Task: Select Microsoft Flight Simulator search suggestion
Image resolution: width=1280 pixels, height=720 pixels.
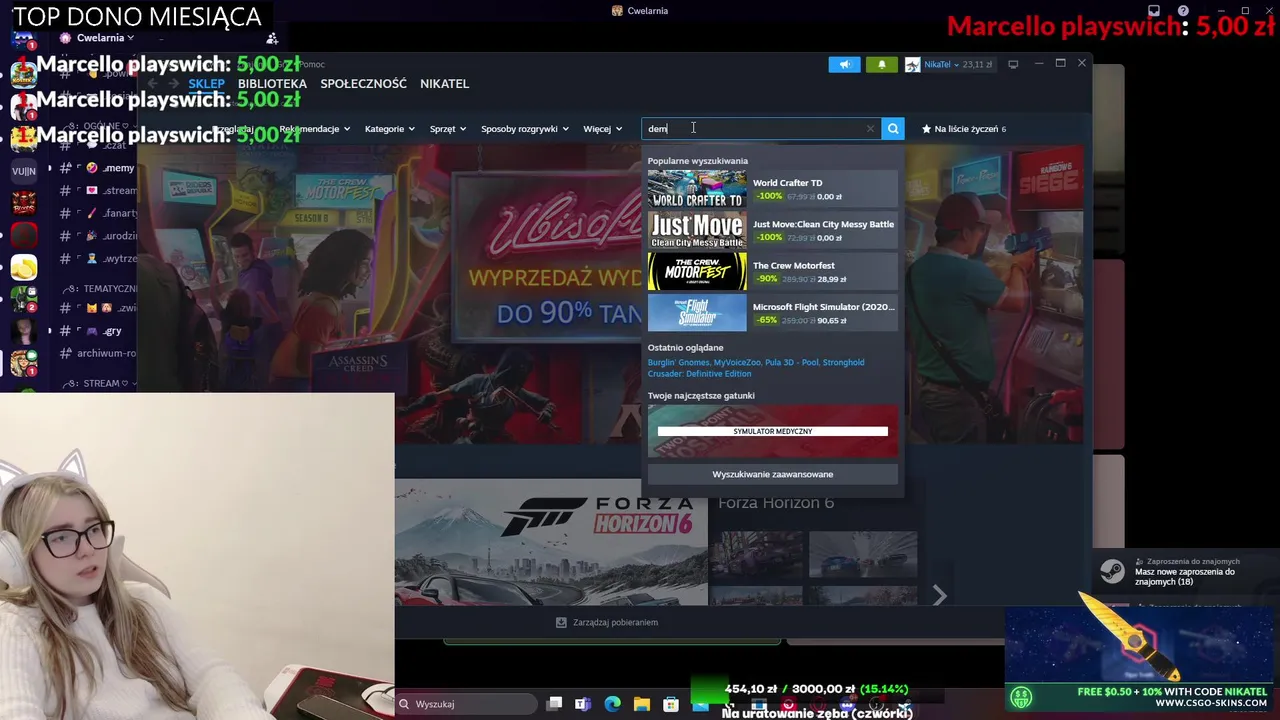Action: 772,313
